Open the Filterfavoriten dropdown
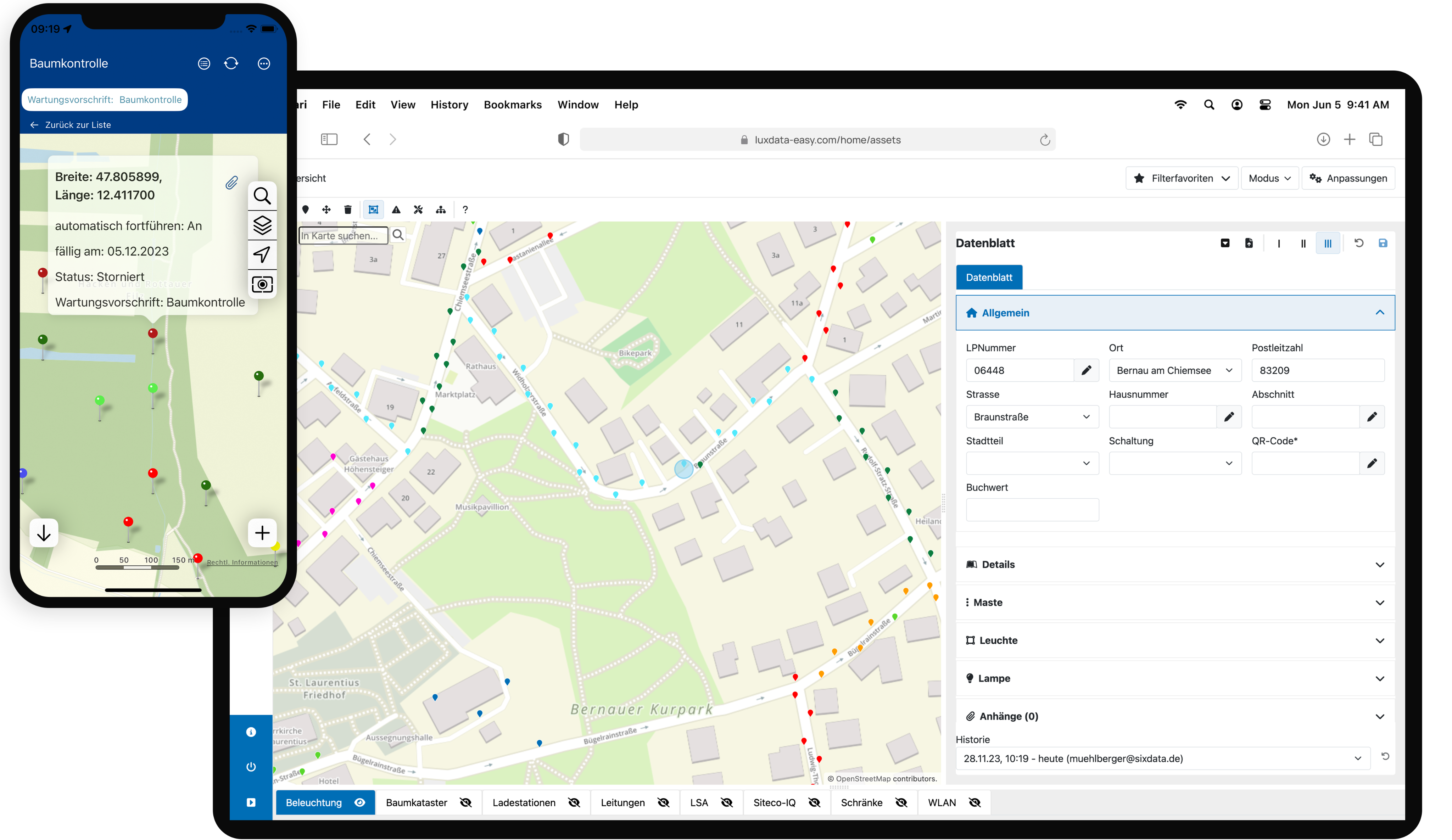 [x=1181, y=178]
